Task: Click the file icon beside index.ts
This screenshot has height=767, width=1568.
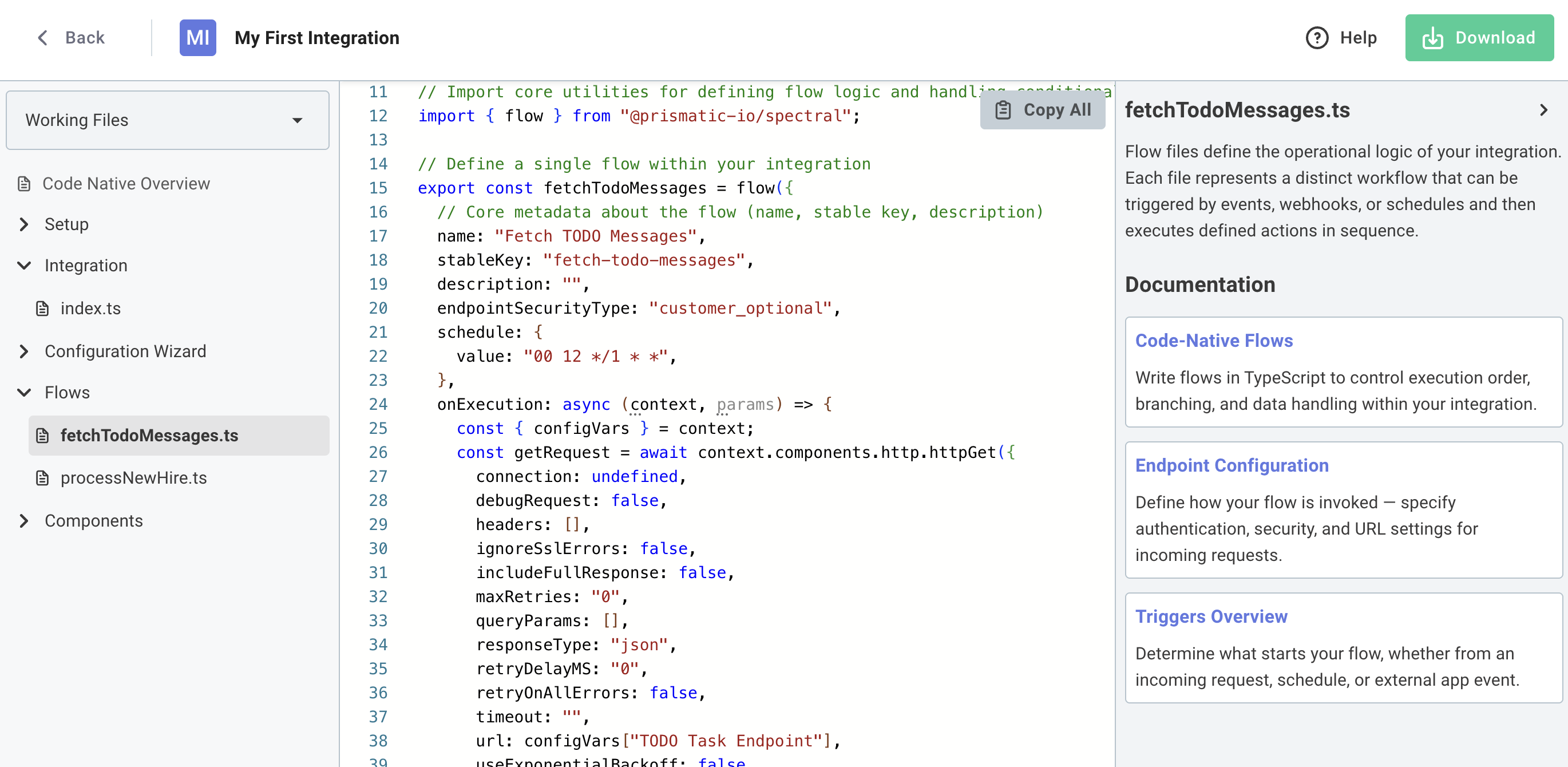Action: 42,308
